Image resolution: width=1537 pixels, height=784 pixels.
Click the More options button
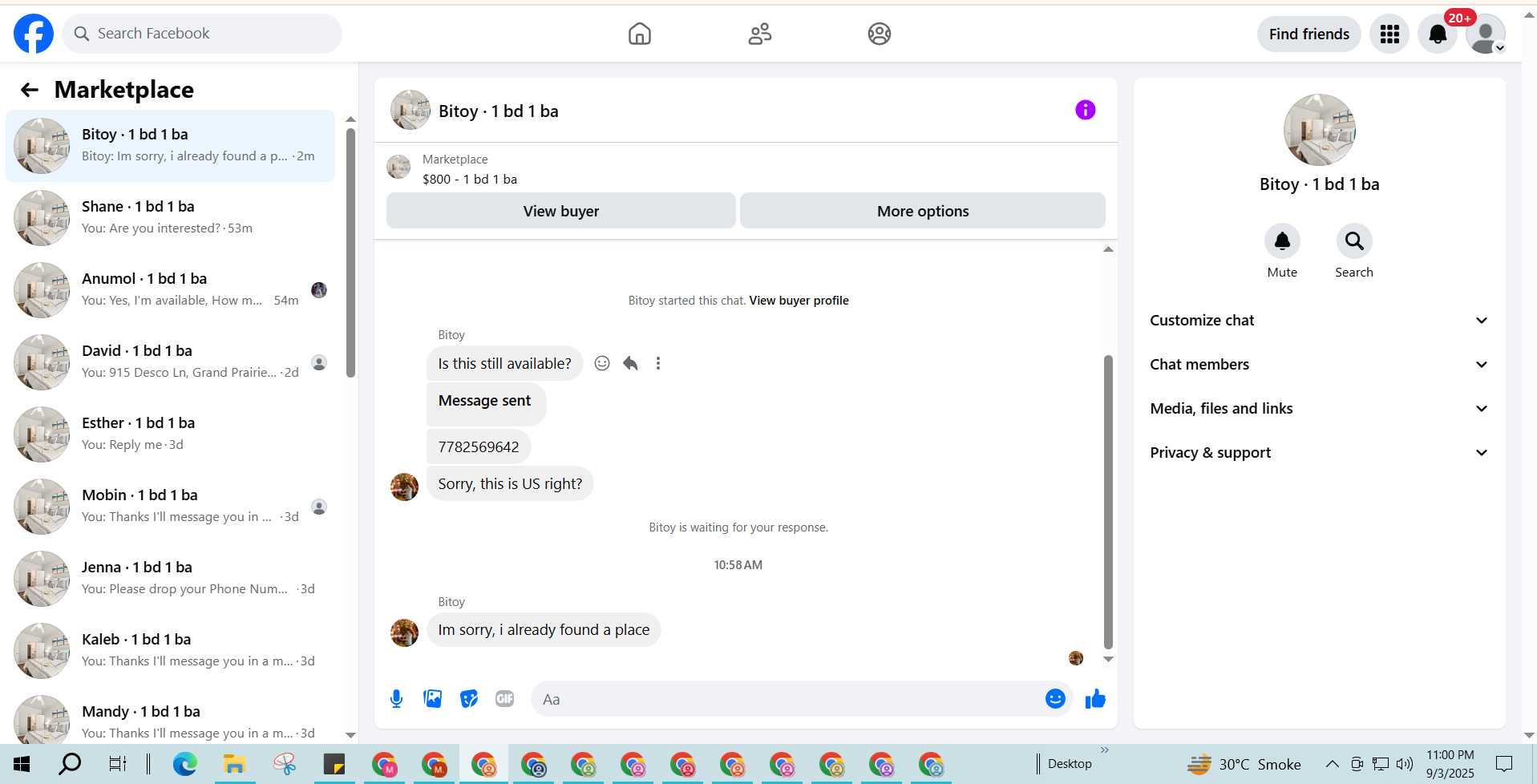[923, 211]
